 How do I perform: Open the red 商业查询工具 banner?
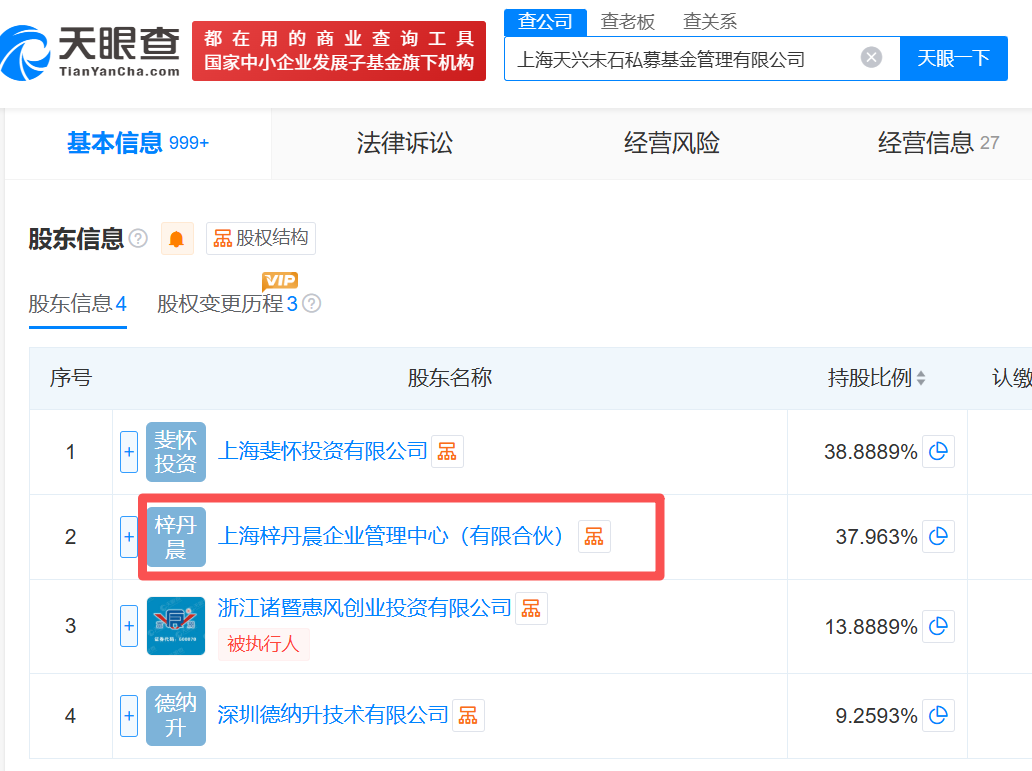pyautogui.click(x=339, y=51)
